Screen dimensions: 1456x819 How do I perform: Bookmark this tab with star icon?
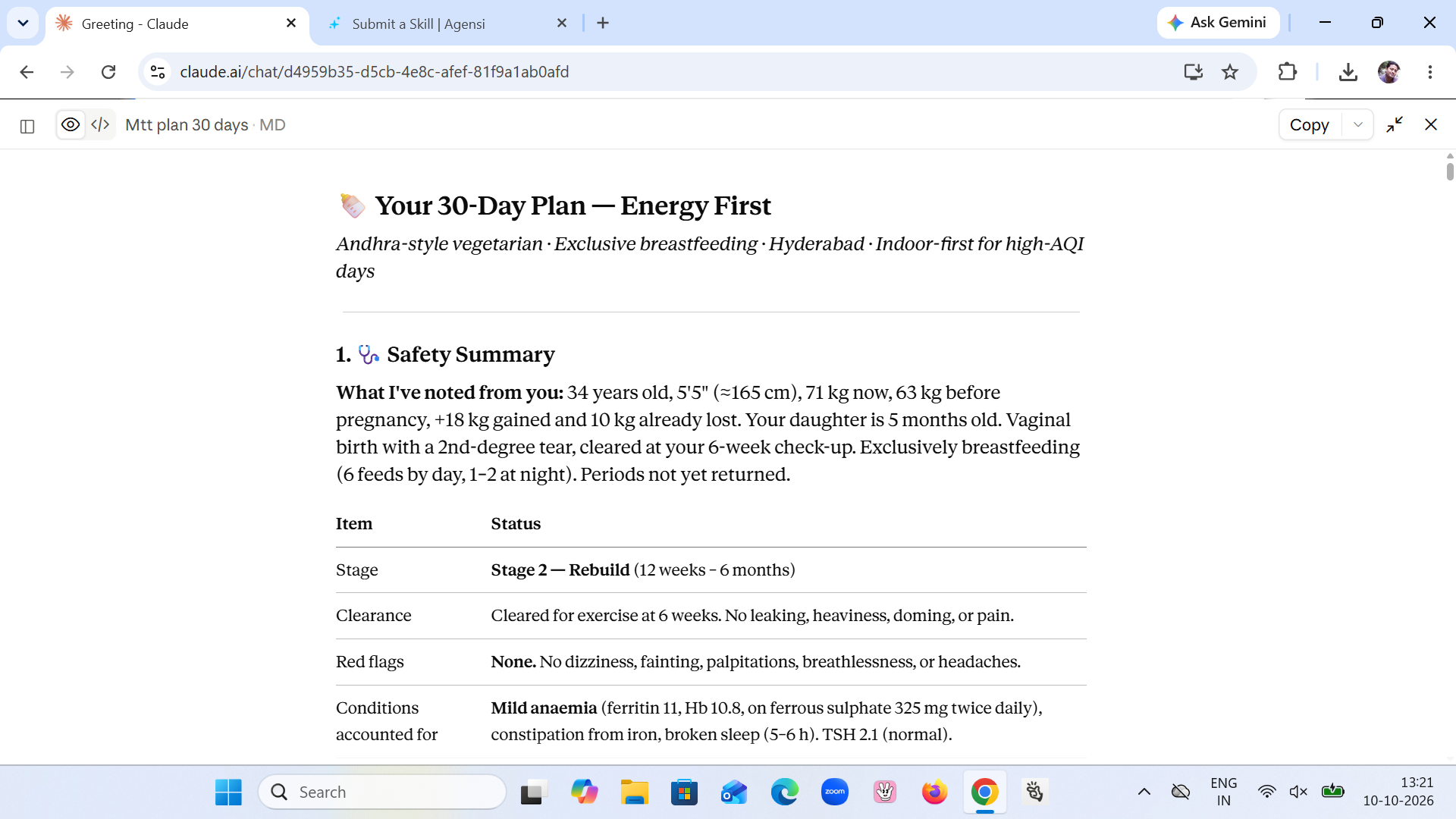(1230, 72)
